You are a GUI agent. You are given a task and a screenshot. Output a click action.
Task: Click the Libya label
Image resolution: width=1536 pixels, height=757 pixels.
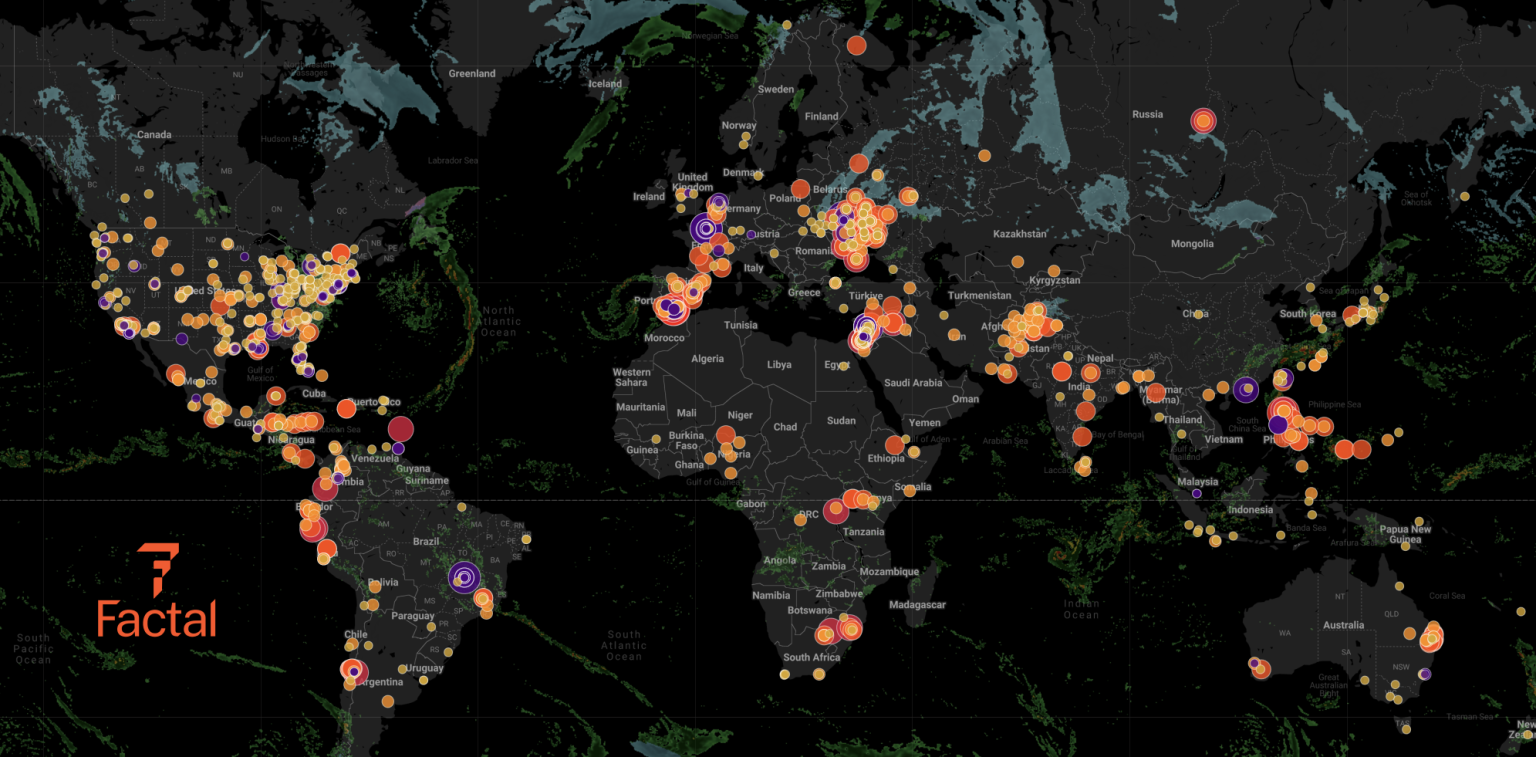click(779, 365)
